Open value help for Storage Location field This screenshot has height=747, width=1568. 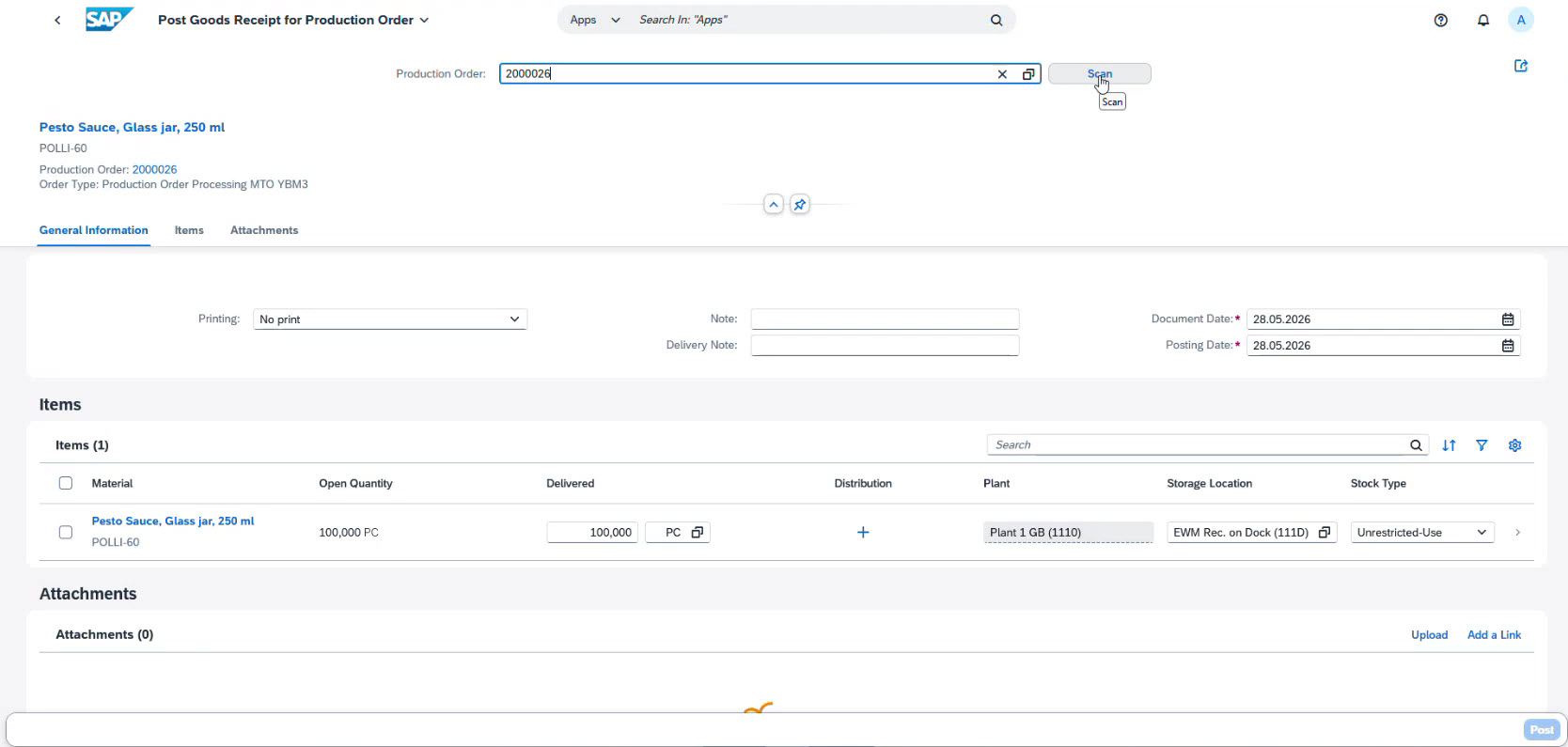coord(1325,533)
